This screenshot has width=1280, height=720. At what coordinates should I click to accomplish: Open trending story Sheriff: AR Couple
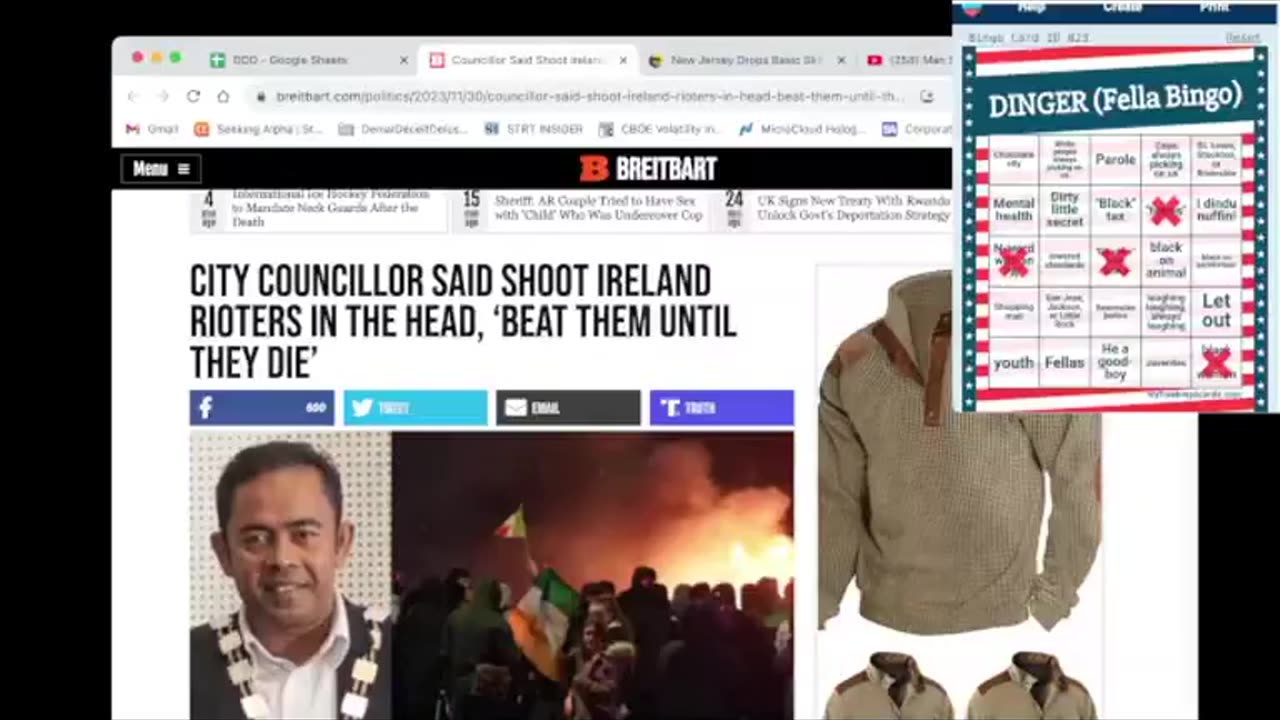click(598, 208)
